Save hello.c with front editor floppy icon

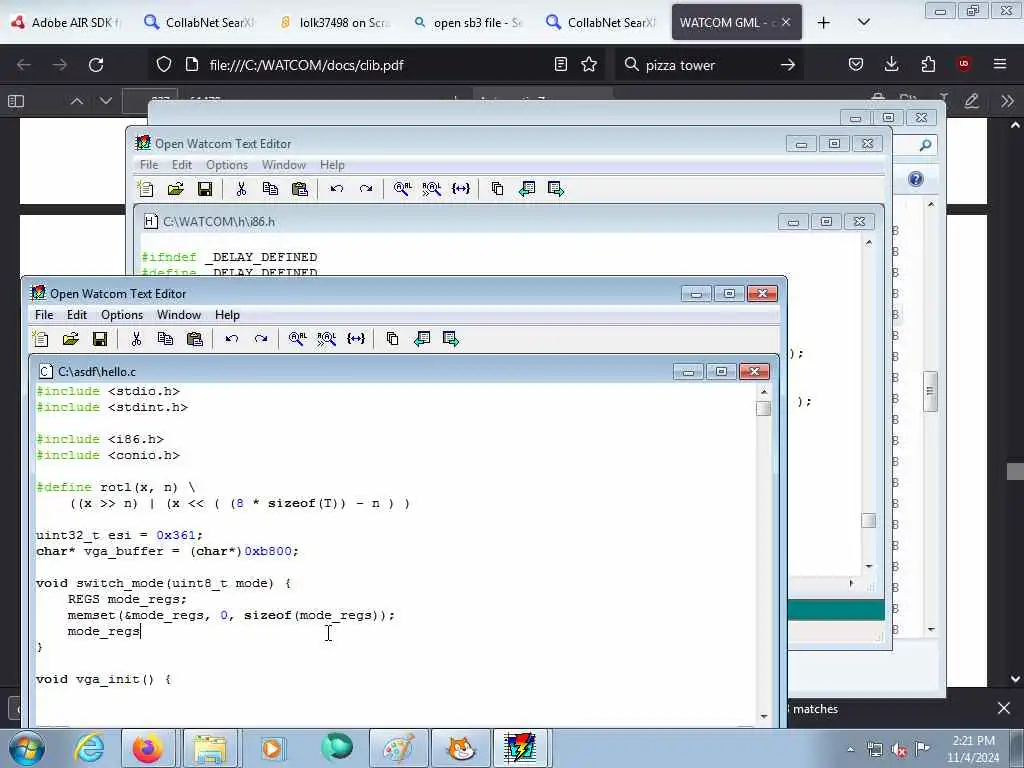click(100, 338)
